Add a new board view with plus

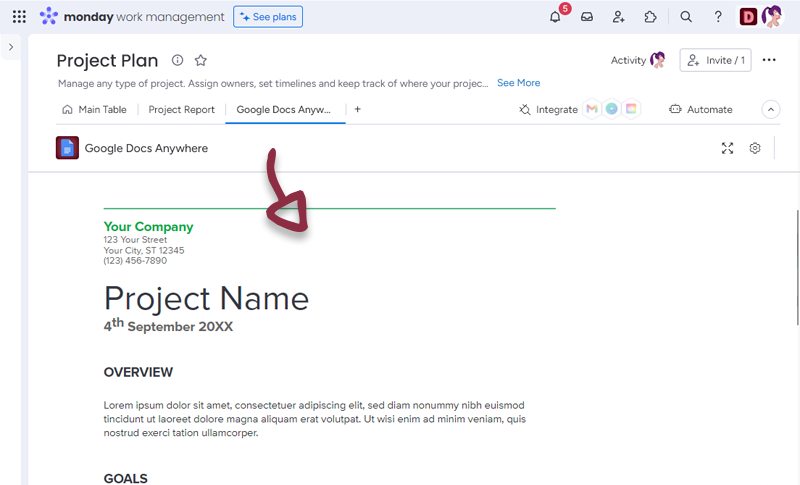358,110
